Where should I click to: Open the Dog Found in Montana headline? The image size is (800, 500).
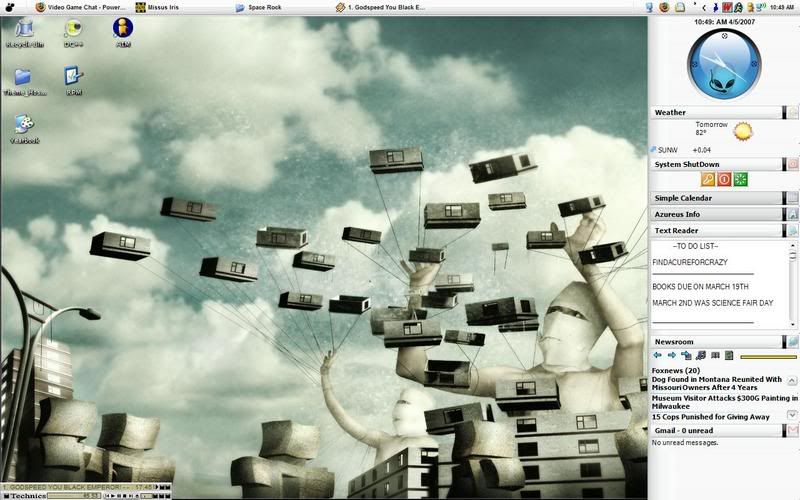[716, 384]
